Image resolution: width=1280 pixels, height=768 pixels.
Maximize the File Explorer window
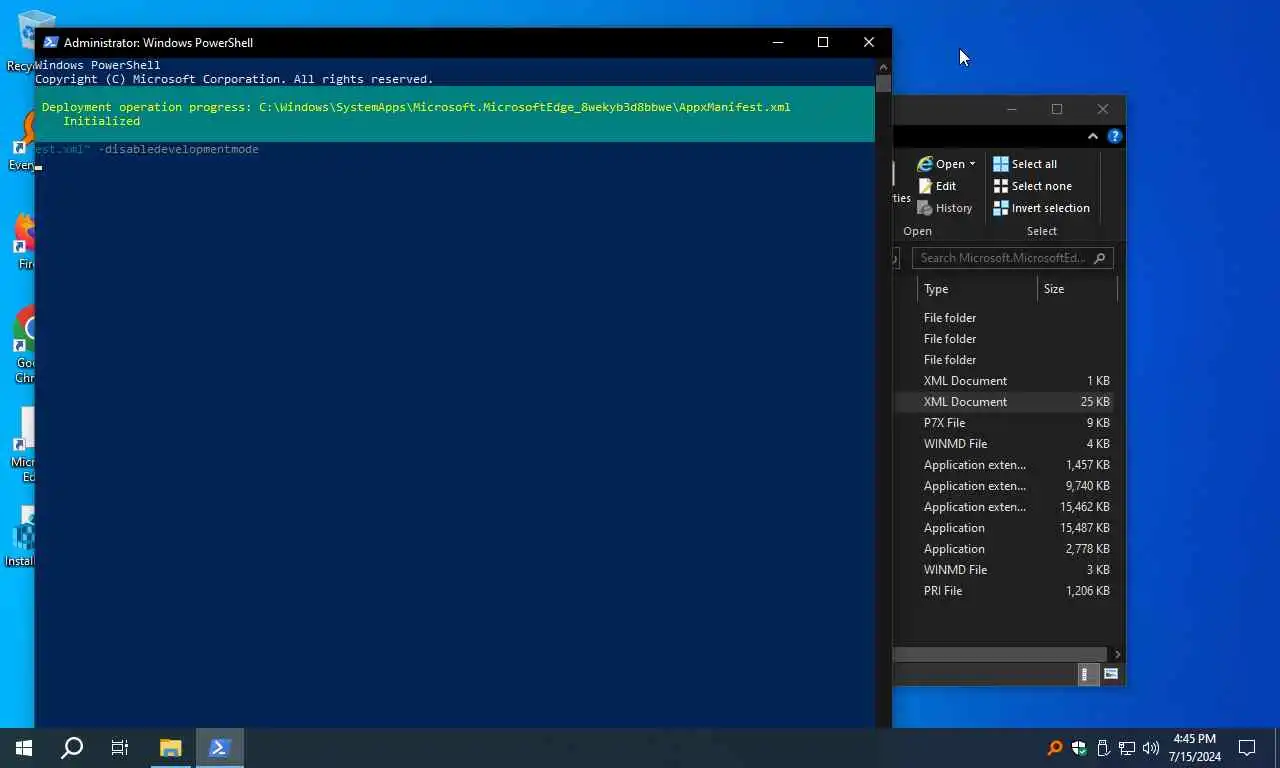[x=1056, y=109]
